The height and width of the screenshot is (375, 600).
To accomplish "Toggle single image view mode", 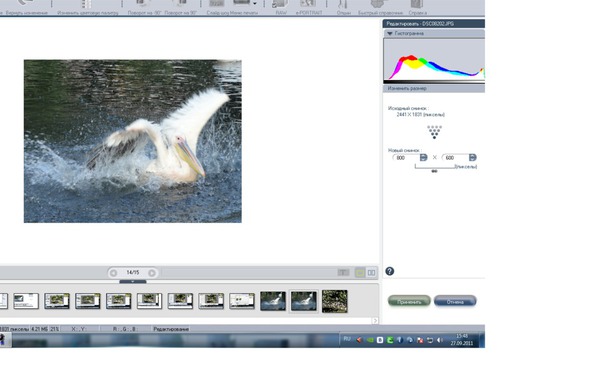I will (x=360, y=272).
